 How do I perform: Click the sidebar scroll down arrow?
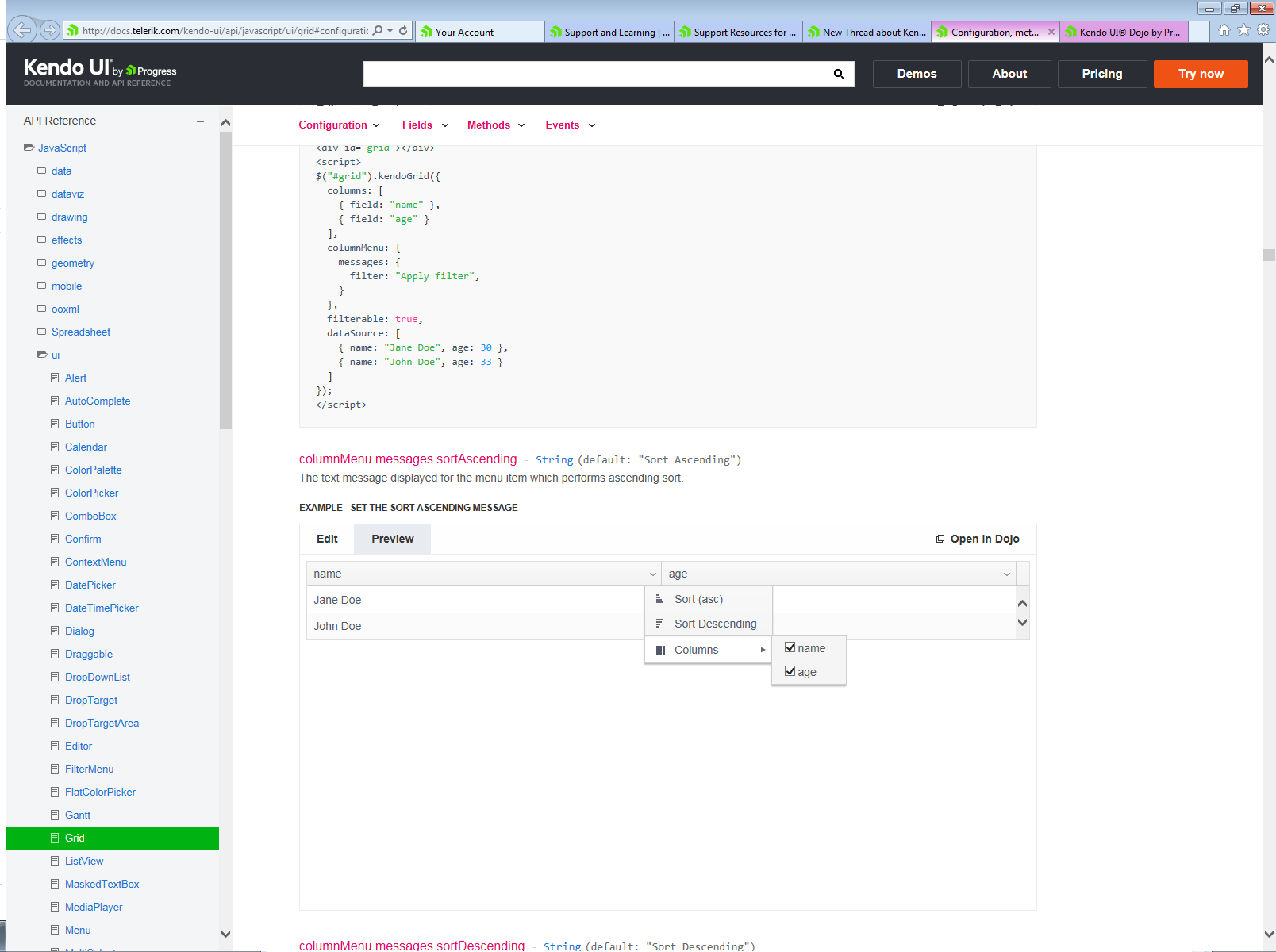pyautogui.click(x=225, y=934)
